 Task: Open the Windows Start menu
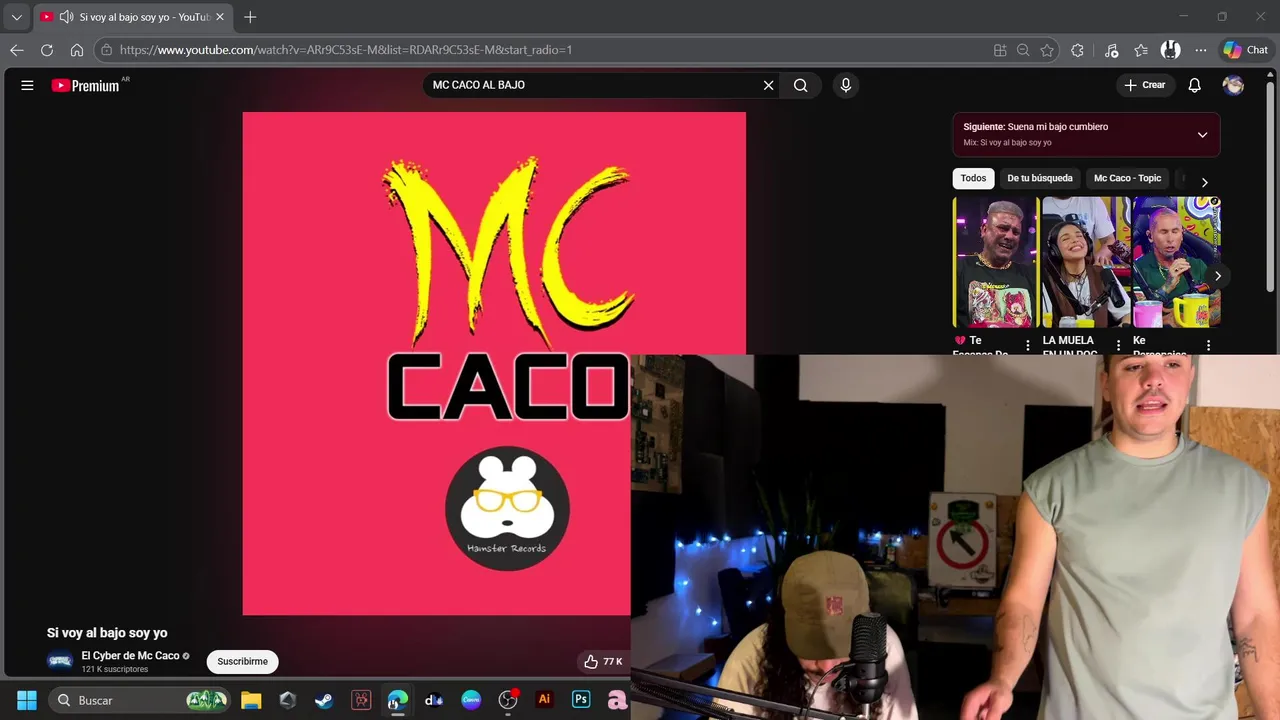click(x=27, y=700)
